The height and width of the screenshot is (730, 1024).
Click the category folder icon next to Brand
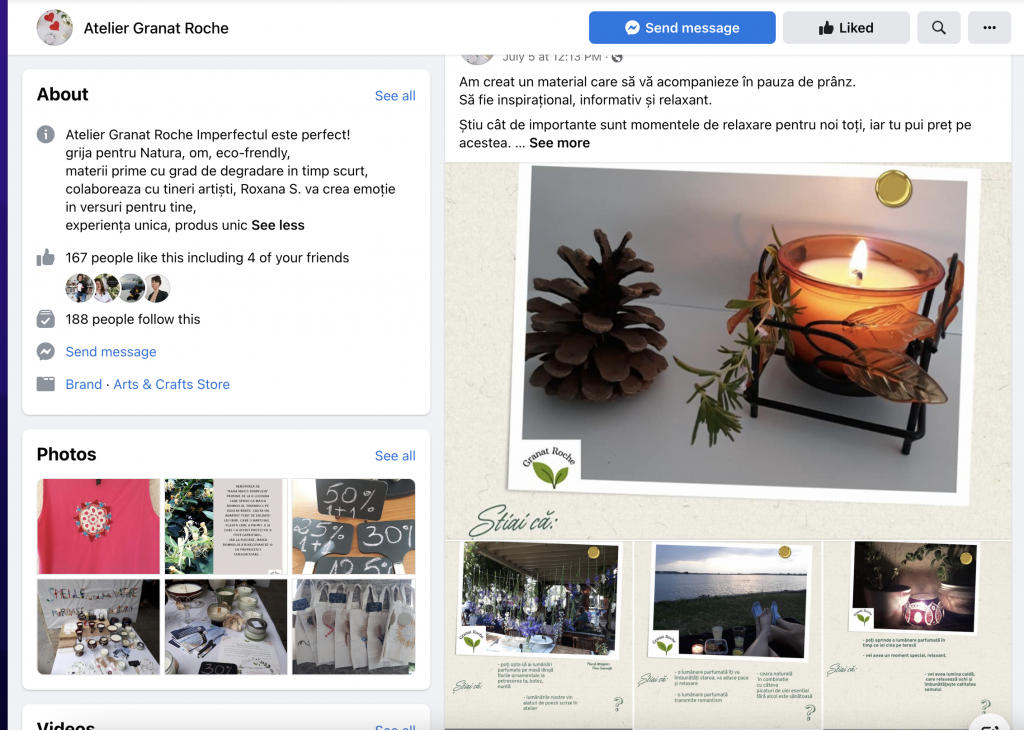point(46,384)
